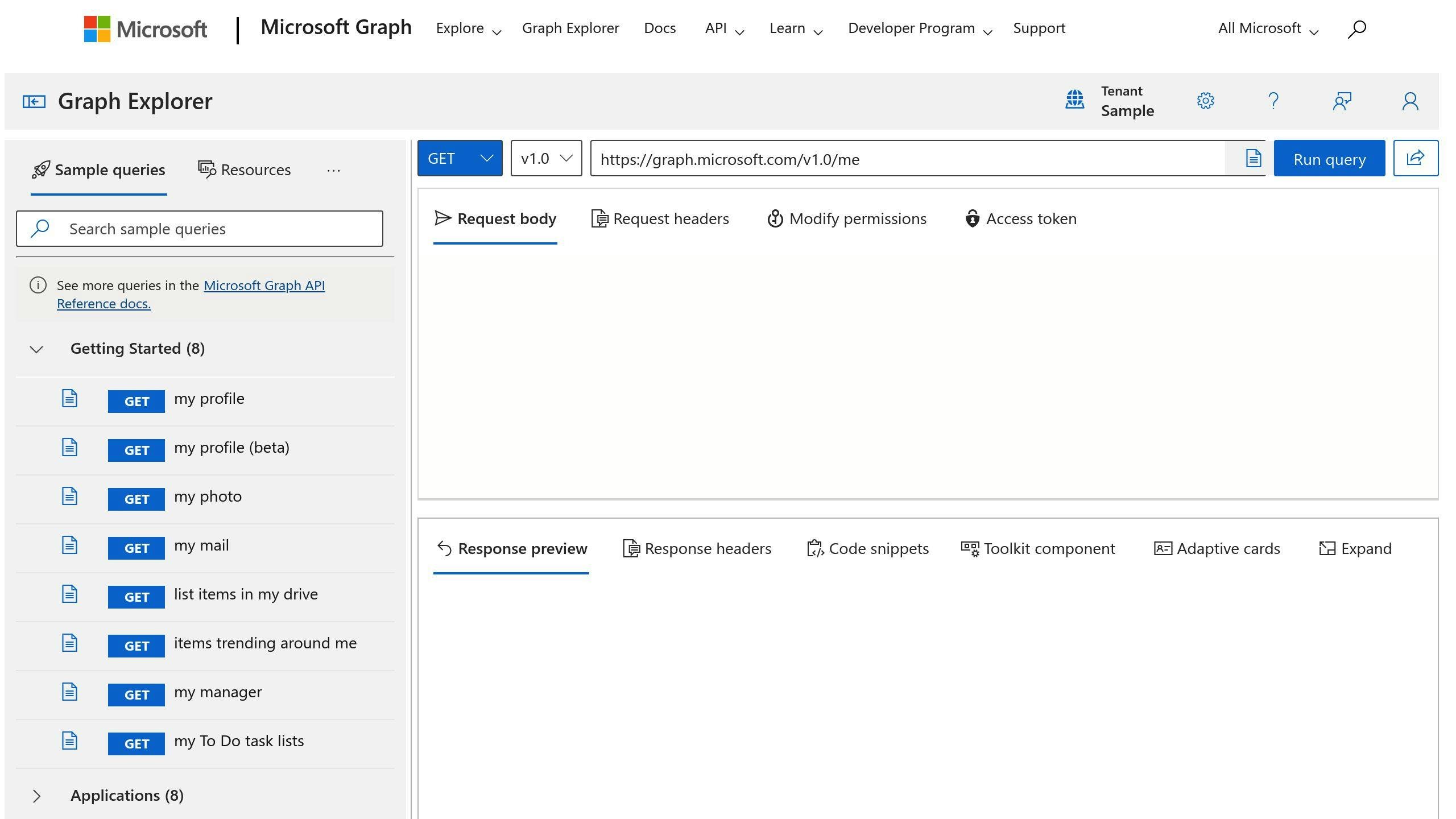Viewport: 1456px width, 819px height.
Task: Select the GET my profile (beta) sample query
Action: tap(205, 450)
